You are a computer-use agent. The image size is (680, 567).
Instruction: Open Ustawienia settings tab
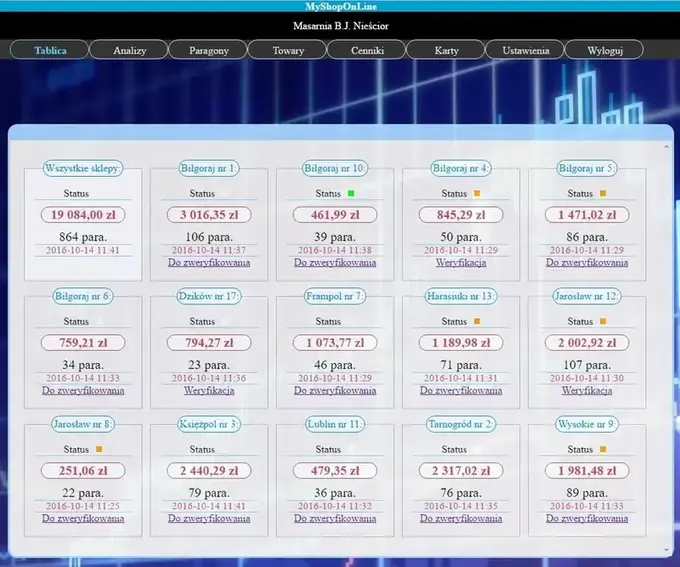526,50
